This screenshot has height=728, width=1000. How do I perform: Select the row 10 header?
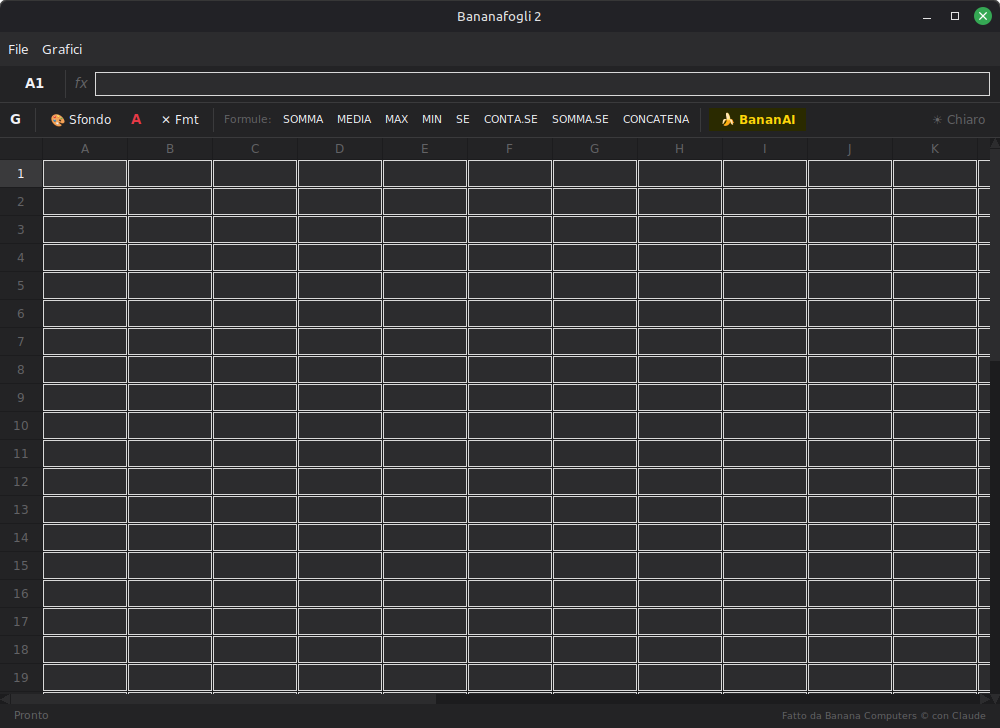(20, 425)
